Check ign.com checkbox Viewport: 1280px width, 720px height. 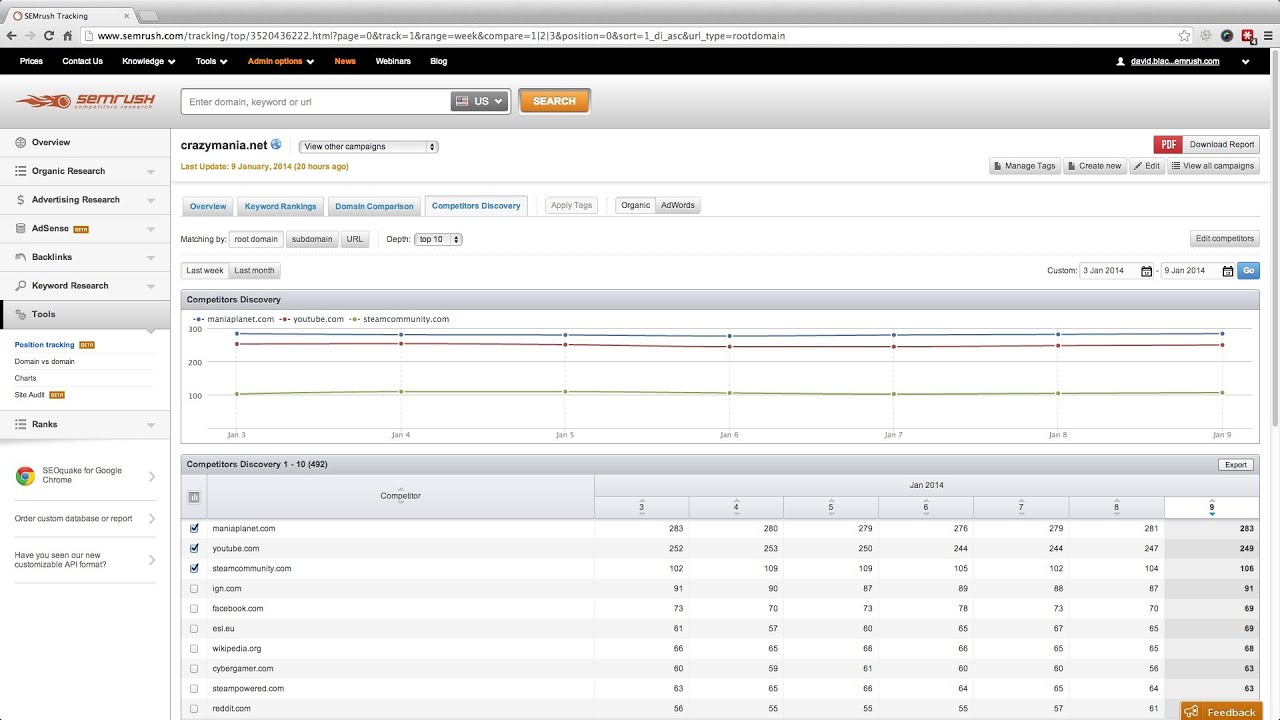tap(194, 589)
